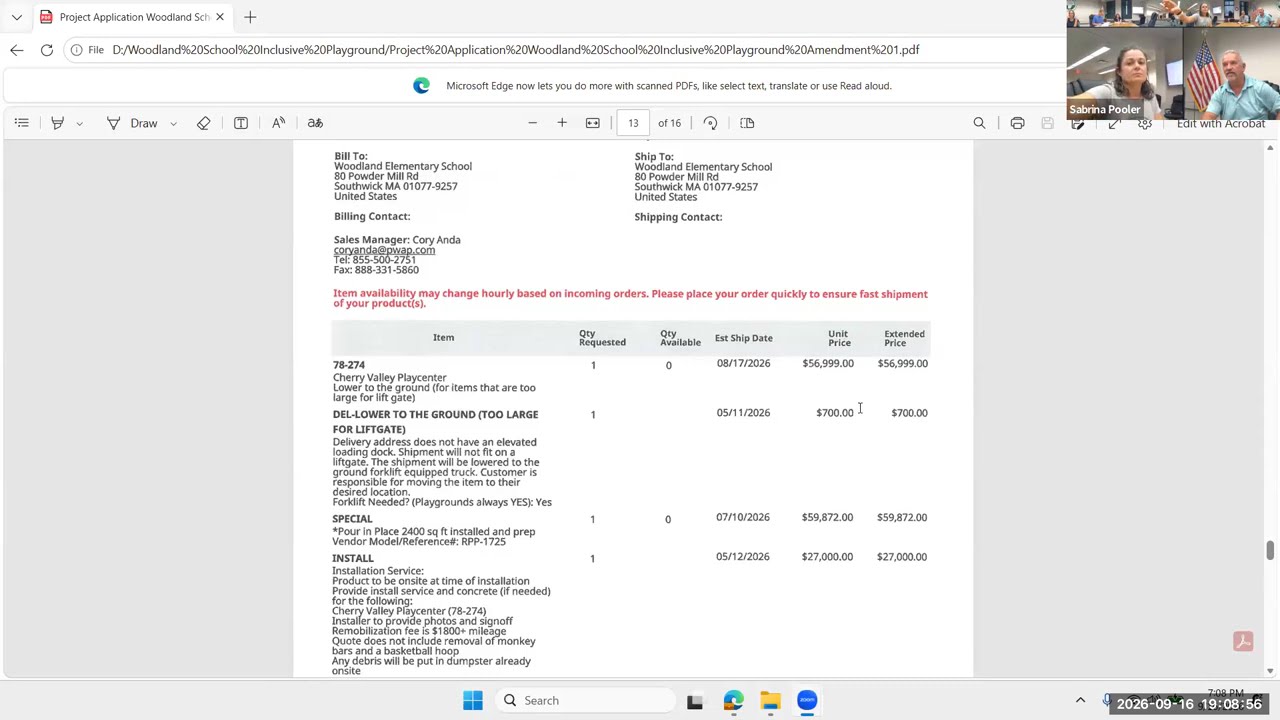Viewport: 1280px width, 720px height.
Task: Open the browser tab list dropdown
Action: [16, 17]
